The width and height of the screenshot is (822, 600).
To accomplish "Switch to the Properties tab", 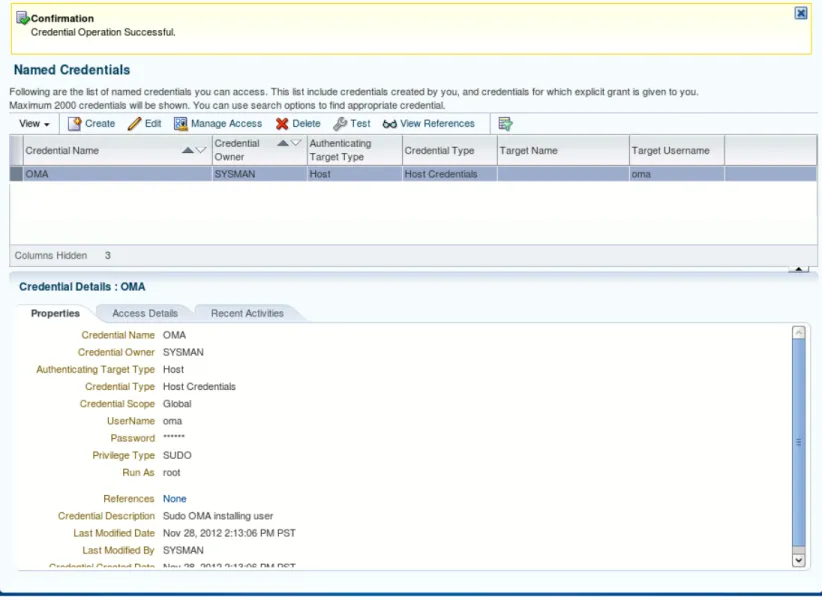I will 55,313.
